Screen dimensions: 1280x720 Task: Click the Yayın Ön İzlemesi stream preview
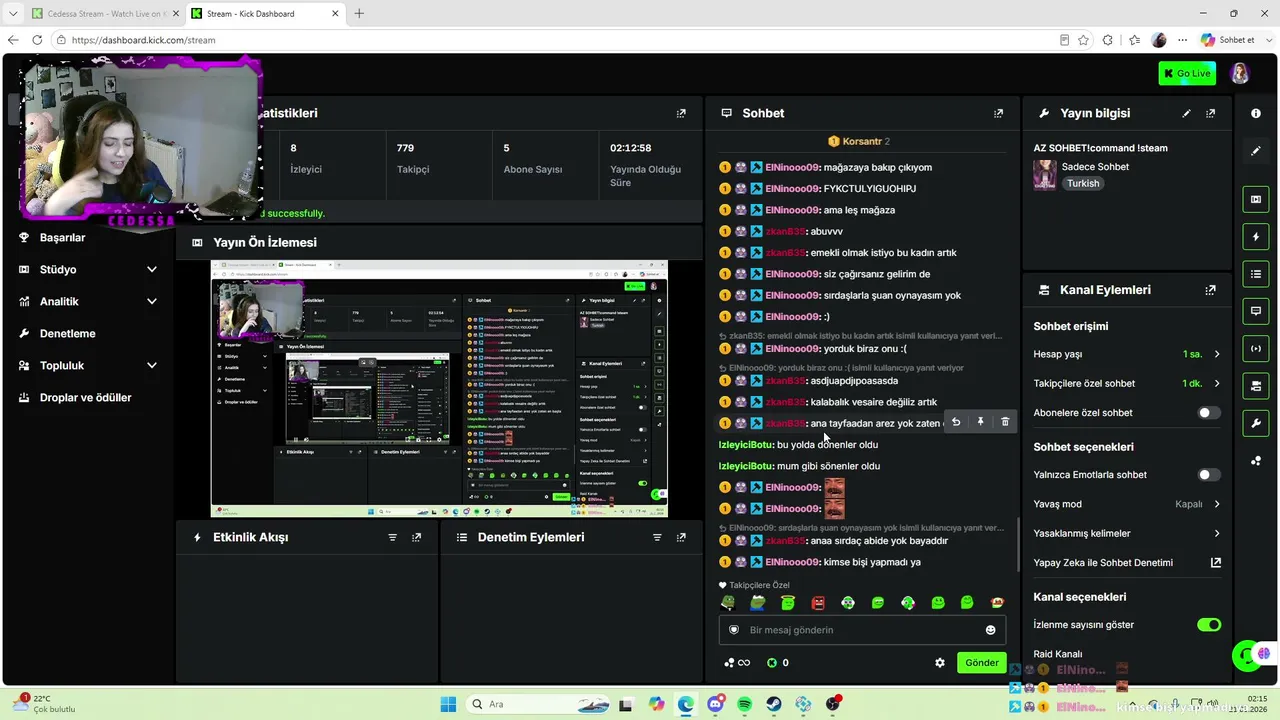[x=439, y=389]
